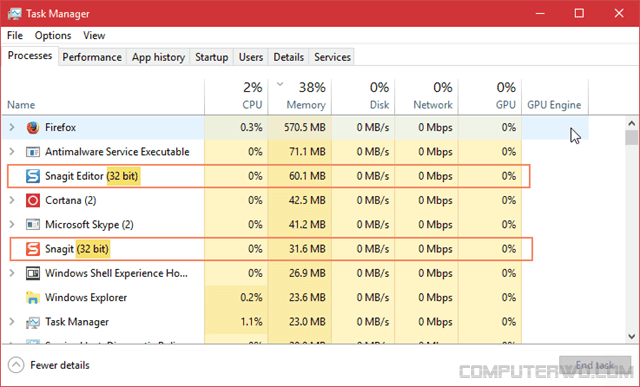Viewport: 640px width, 387px height.
Task: Click the Microsoft Skype icon
Action: click(33, 225)
